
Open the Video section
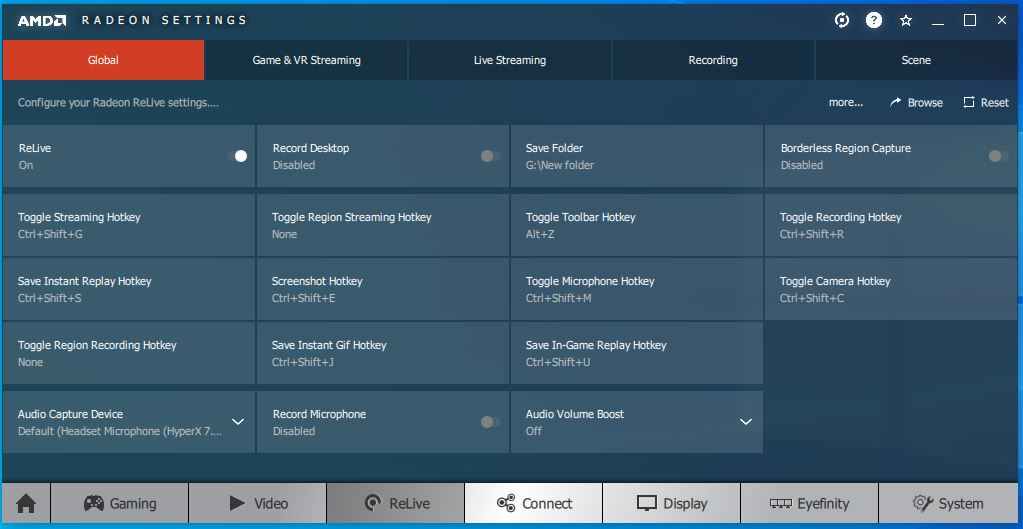tap(258, 504)
